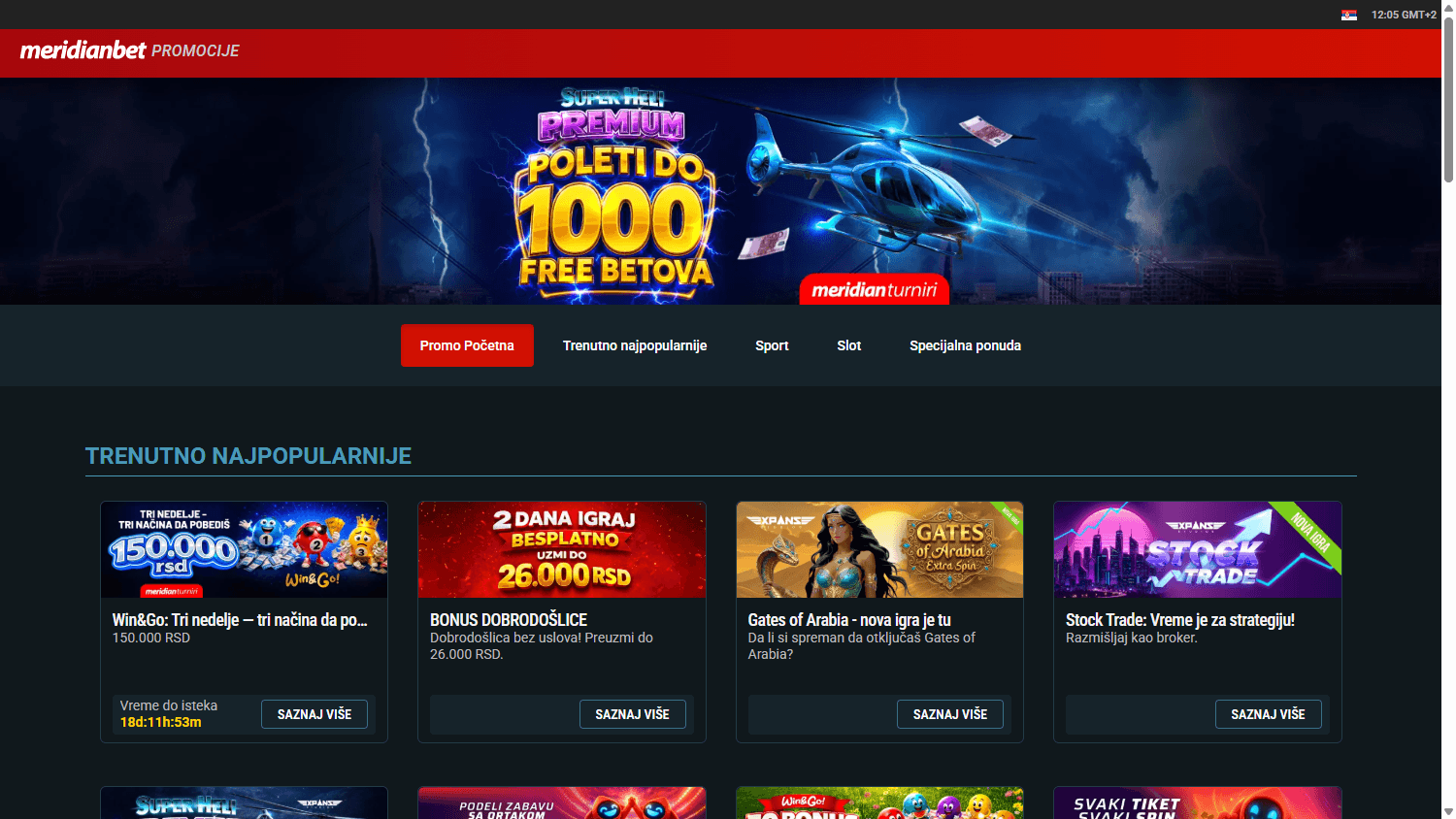This screenshot has height=819, width=1456.
Task: Open the Super Heli card thumbnail in second row
Action: pyautogui.click(x=244, y=803)
